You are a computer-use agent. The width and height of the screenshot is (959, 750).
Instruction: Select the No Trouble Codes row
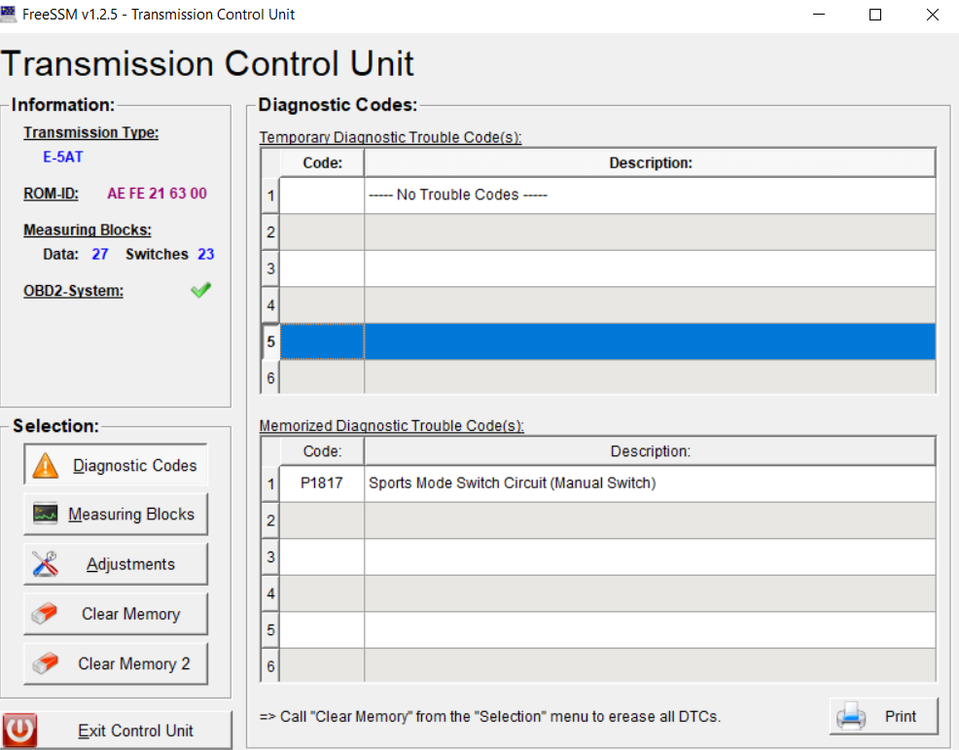649,195
